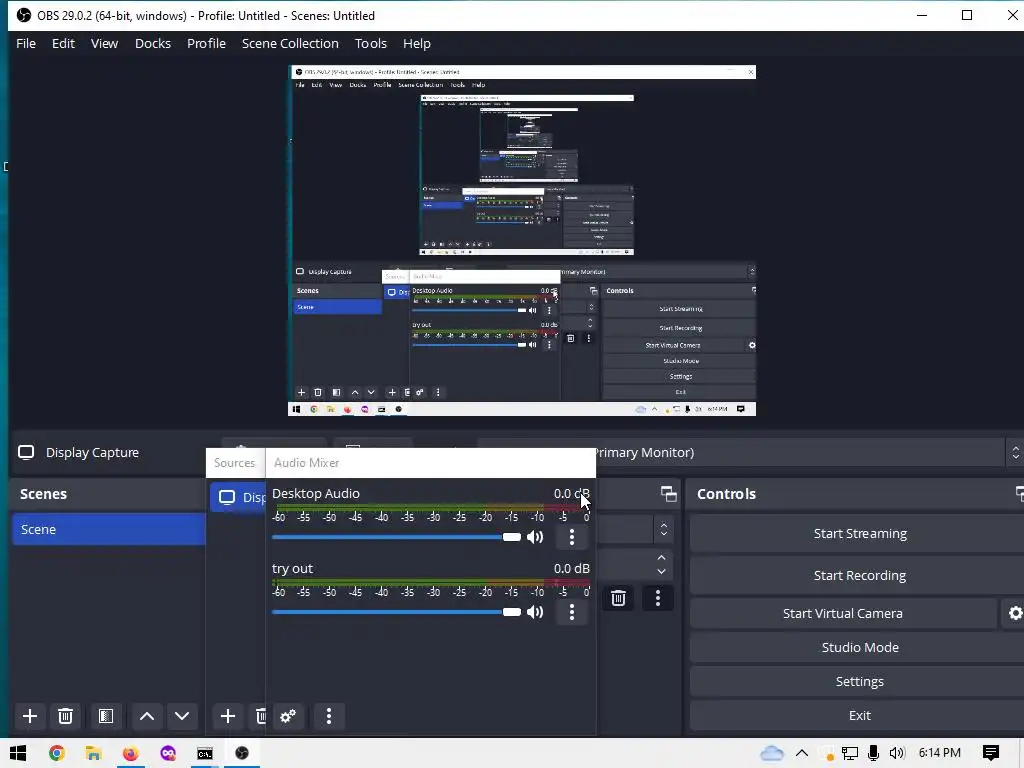Open notification center icon

[x=991, y=753]
